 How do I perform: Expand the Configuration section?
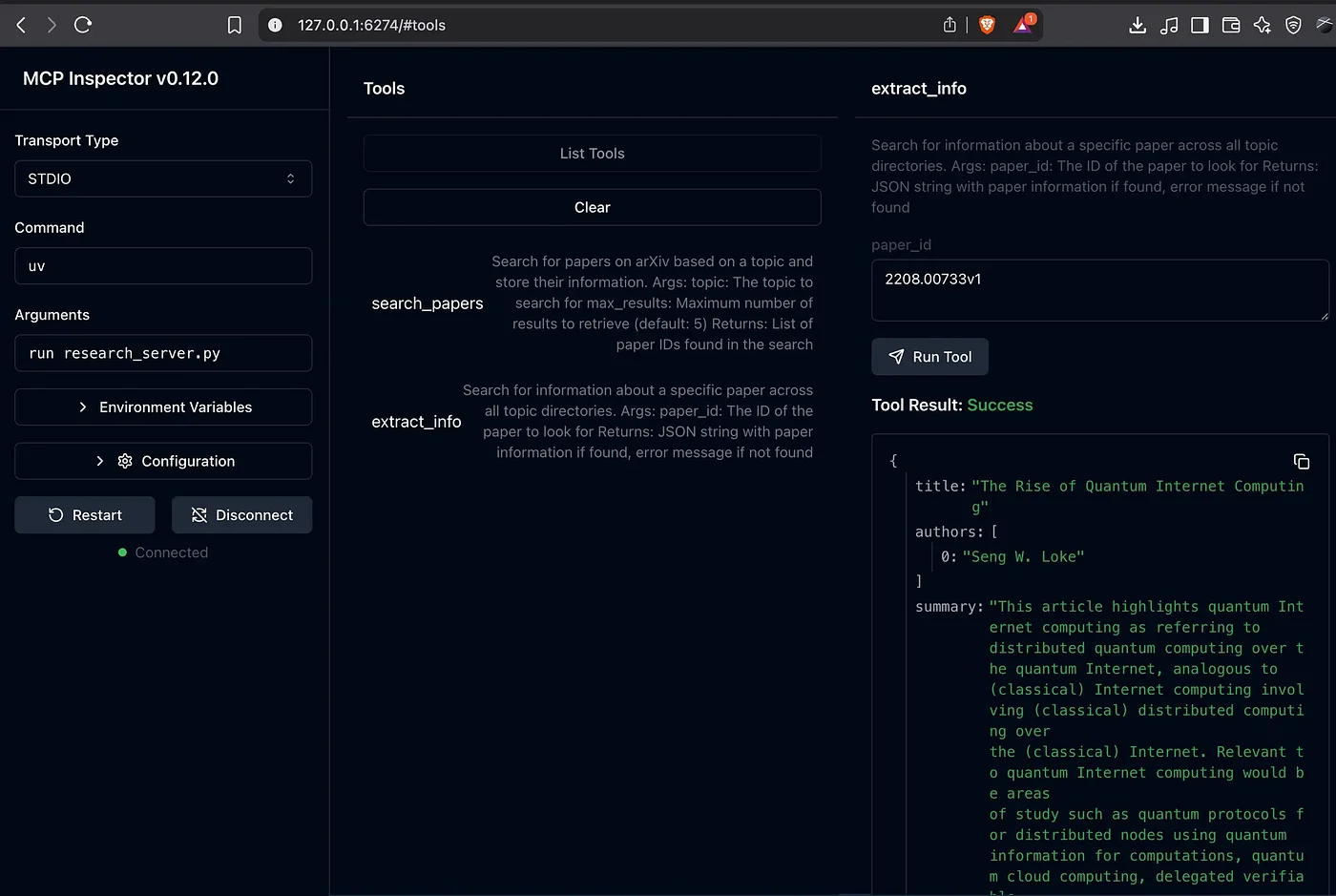point(162,461)
